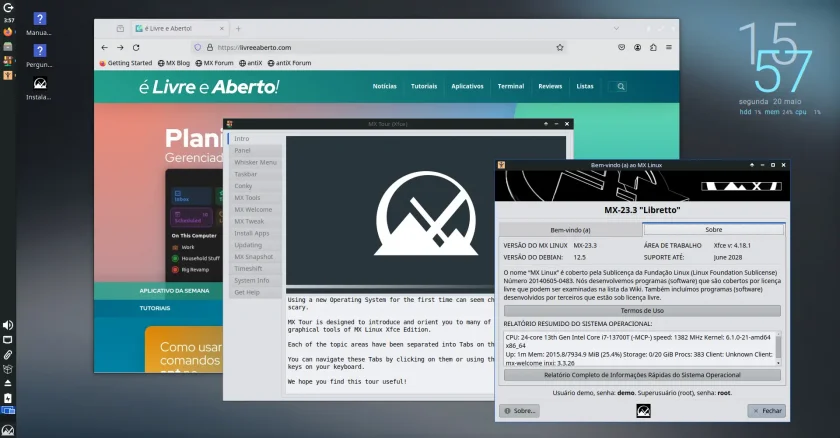Viewport: 840px width, 438px height.
Task: Click the Sobre... button at bottom
Action: pos(519,411)
